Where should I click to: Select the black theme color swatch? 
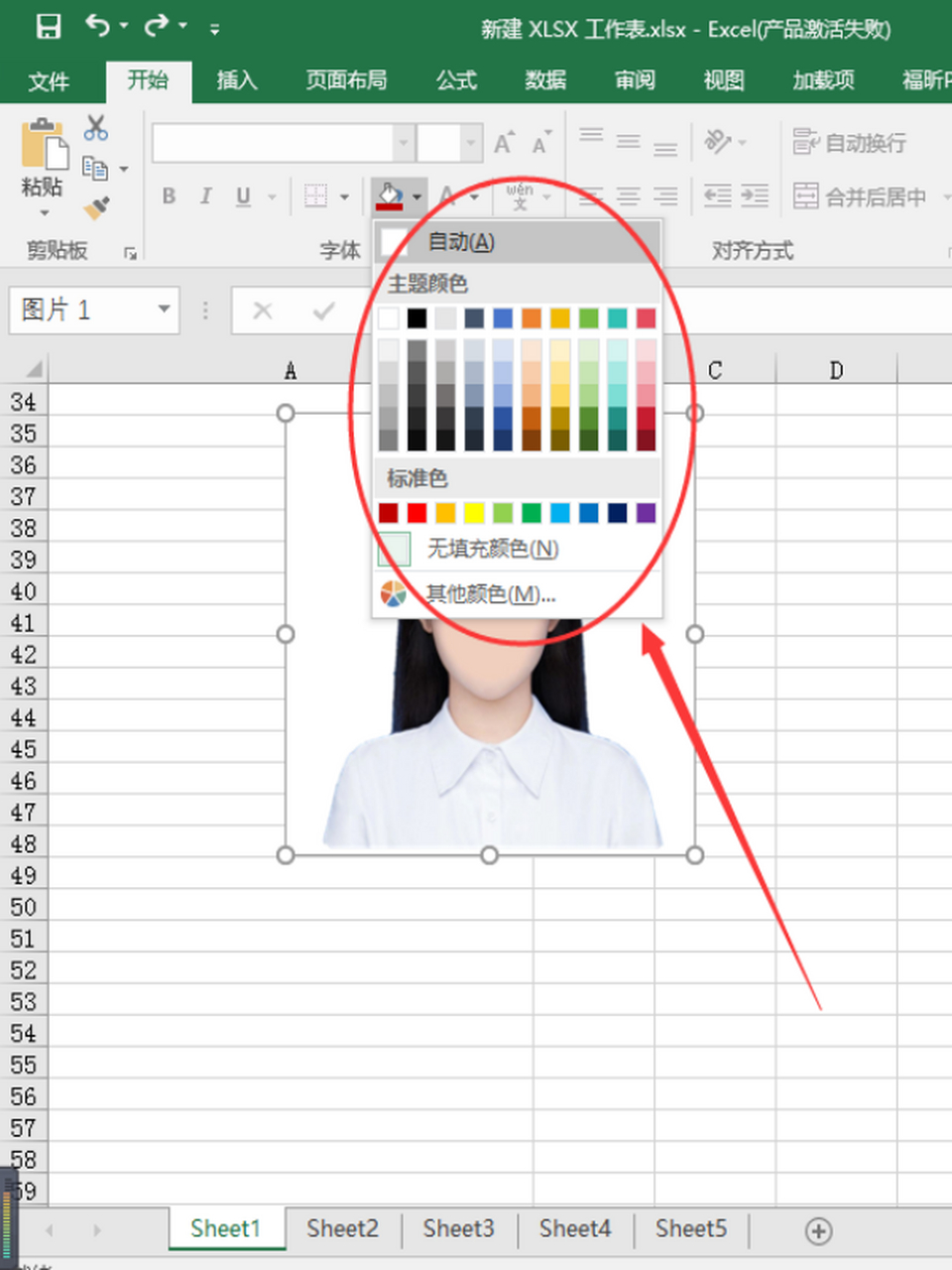click(416, 317)
